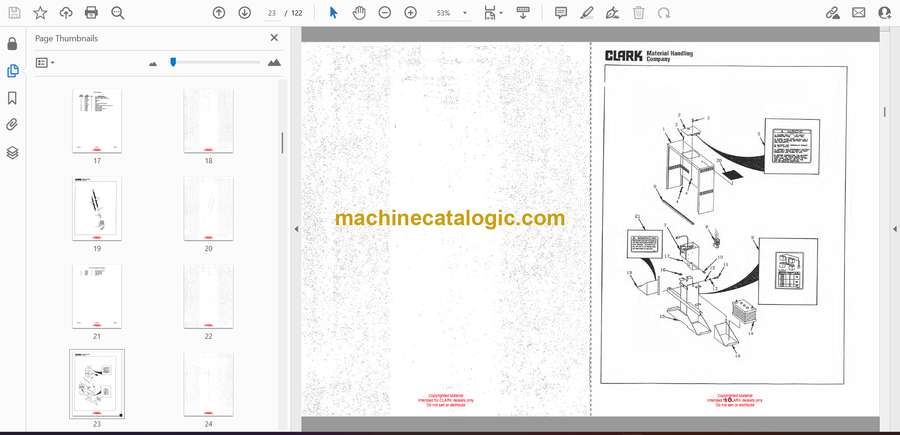Click the CLARK logo on the page
The width and height of the screenshot is (900, 435).
[x=623, y=56]
